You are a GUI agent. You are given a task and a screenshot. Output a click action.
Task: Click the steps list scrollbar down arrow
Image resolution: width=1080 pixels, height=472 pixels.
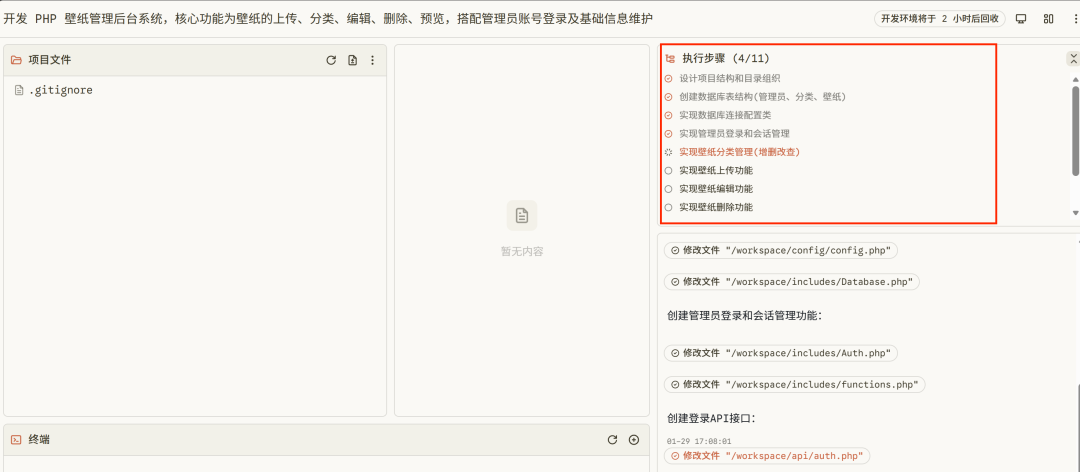coord(1076,213)
